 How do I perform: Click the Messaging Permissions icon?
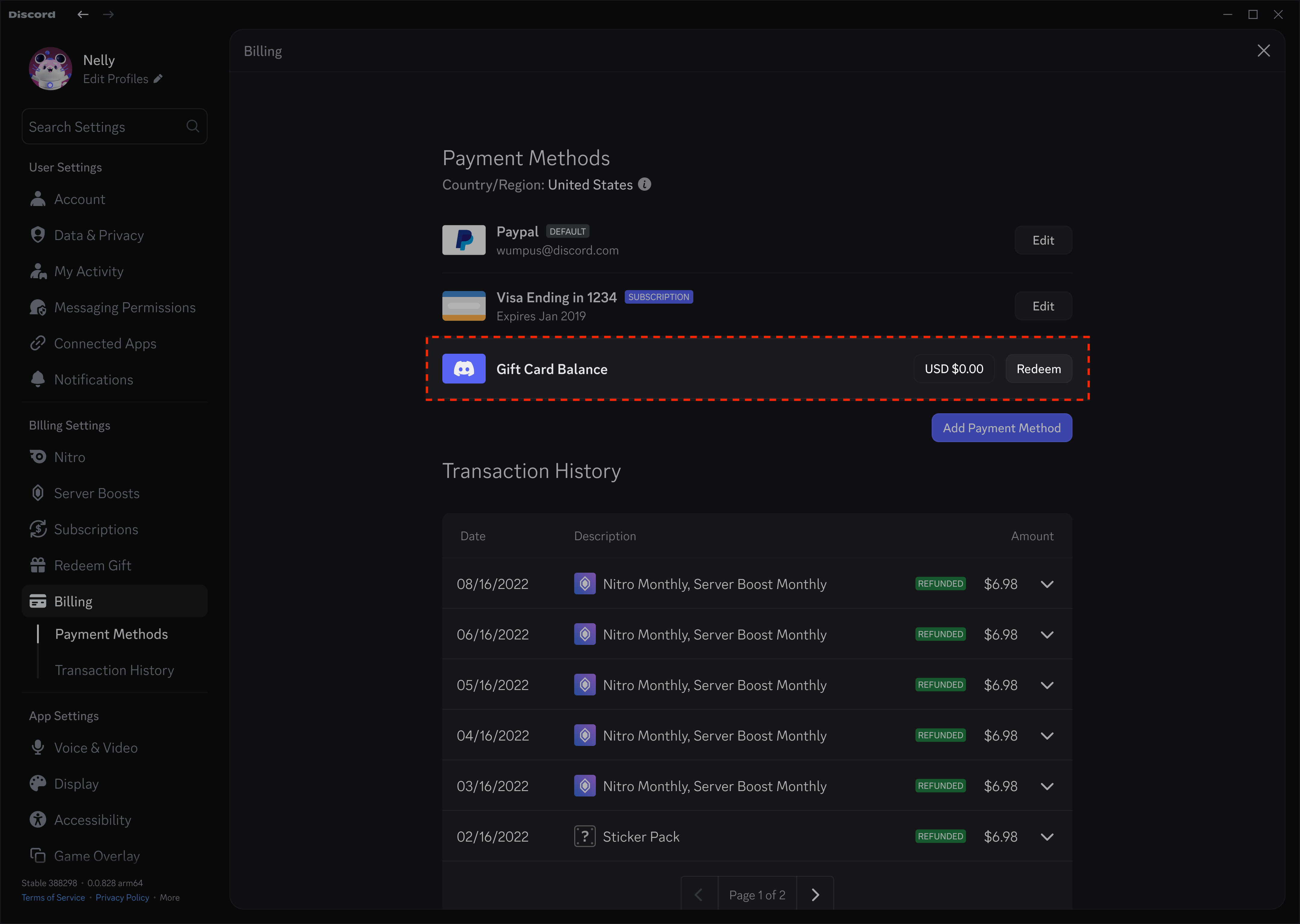(x=38, y=307)
